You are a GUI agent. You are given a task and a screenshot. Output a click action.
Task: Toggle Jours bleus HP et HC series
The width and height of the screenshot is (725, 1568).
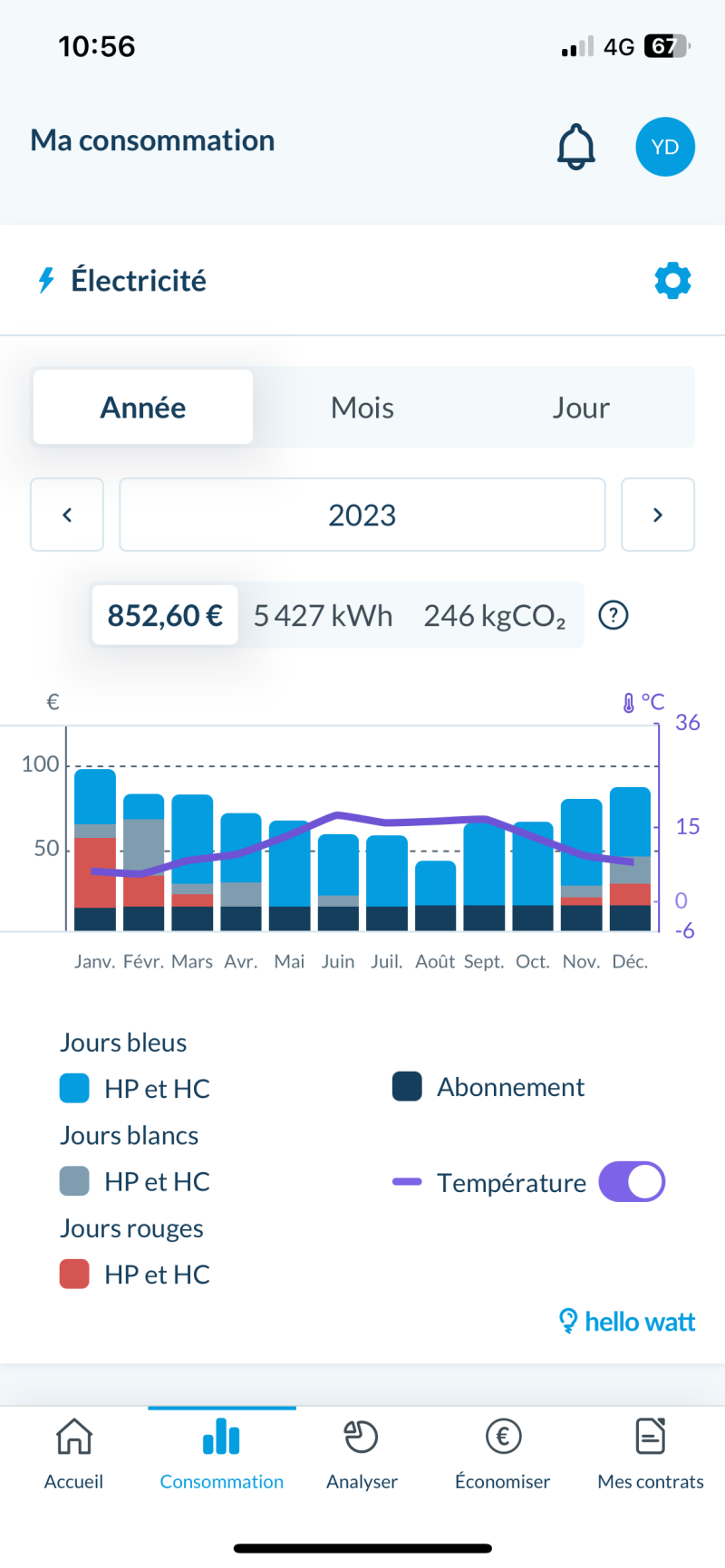pos(74,1088)
